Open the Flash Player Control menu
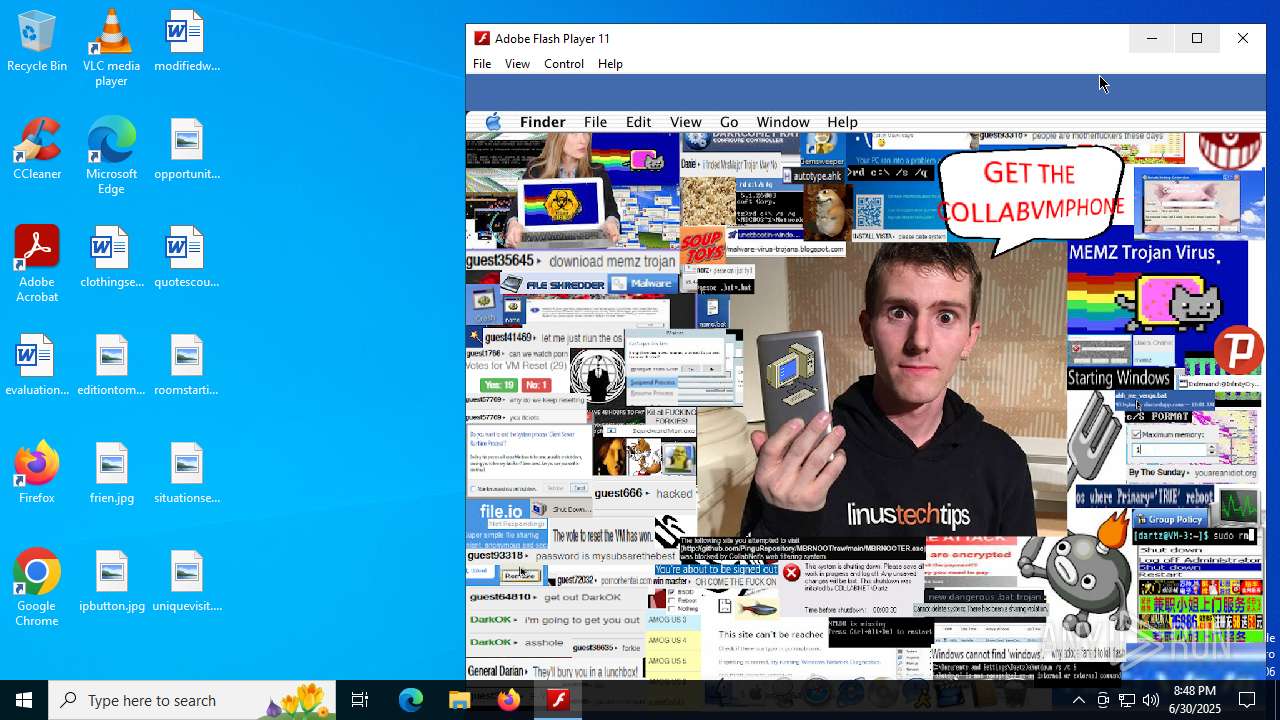1280x720 pixels. pos(564,63)
